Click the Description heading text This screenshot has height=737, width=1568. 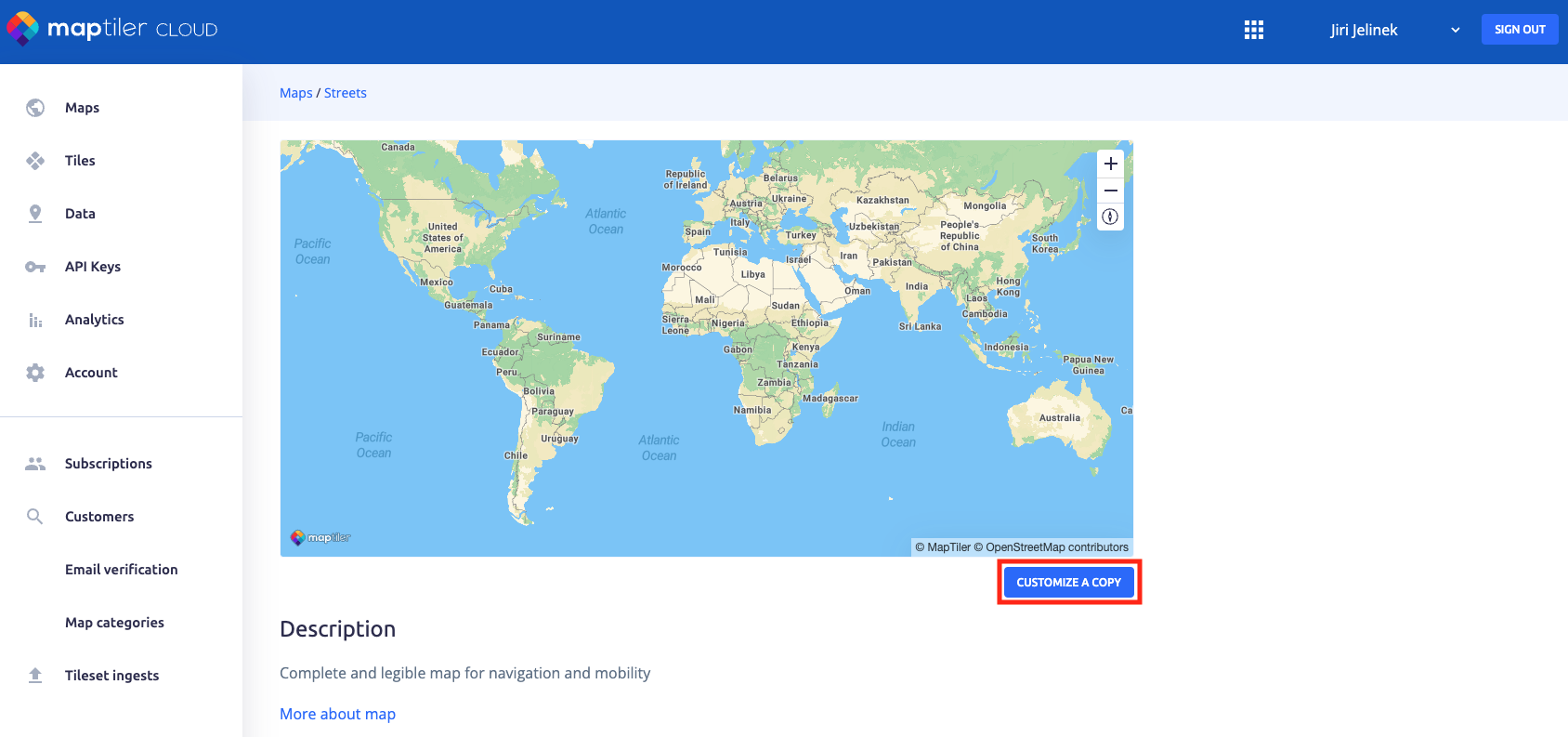[338, 629]
